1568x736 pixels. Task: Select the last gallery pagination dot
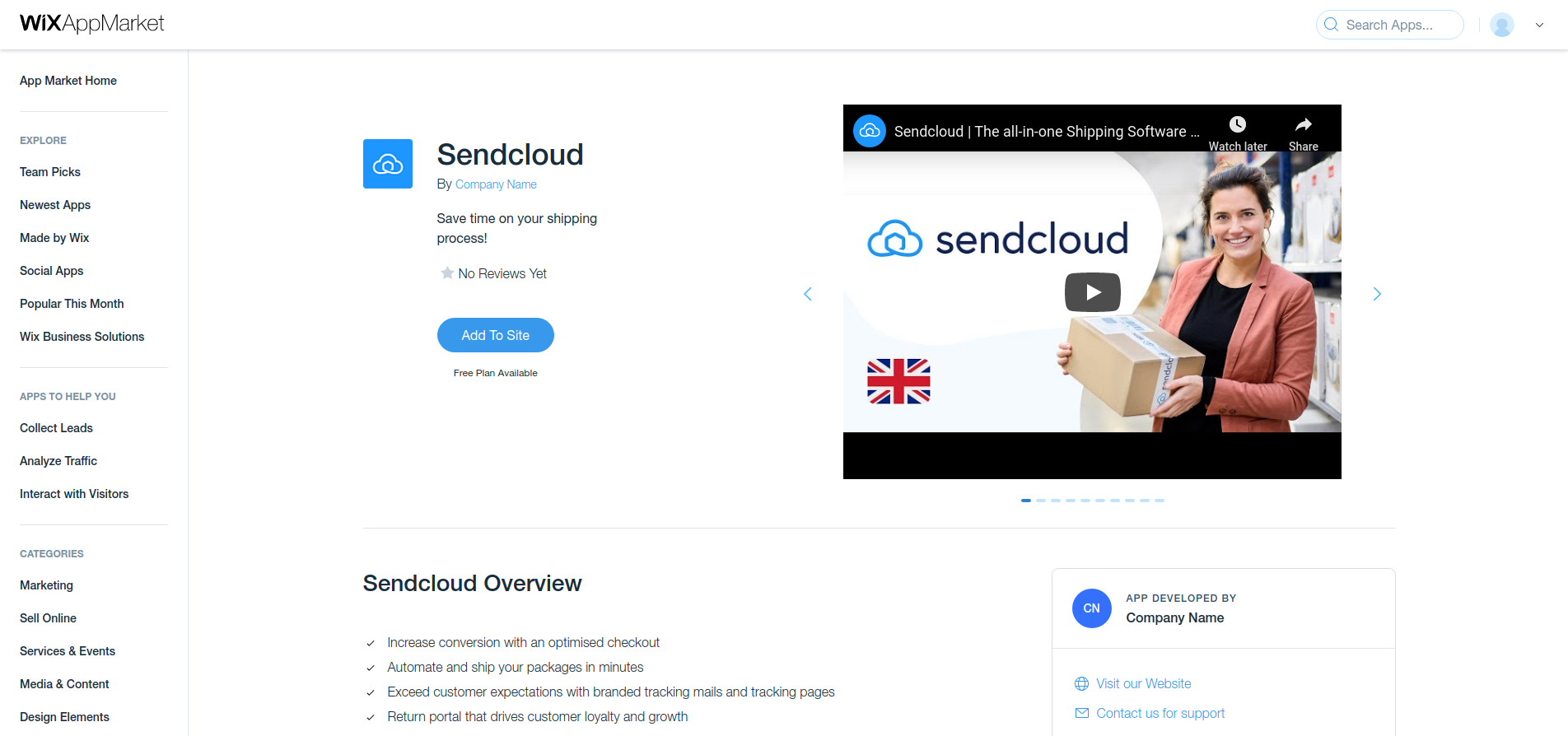click(x=1160, y=501)
